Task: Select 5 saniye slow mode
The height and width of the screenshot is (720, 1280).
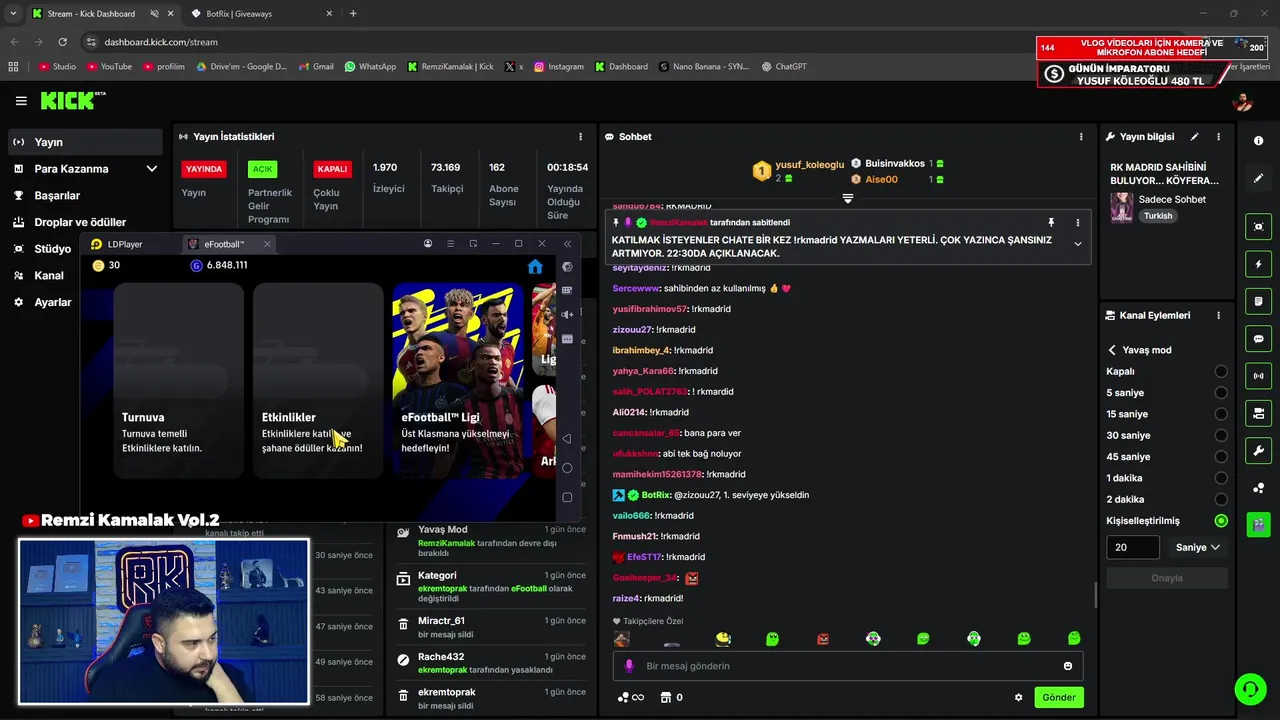Action: [x=1221, y=392]
